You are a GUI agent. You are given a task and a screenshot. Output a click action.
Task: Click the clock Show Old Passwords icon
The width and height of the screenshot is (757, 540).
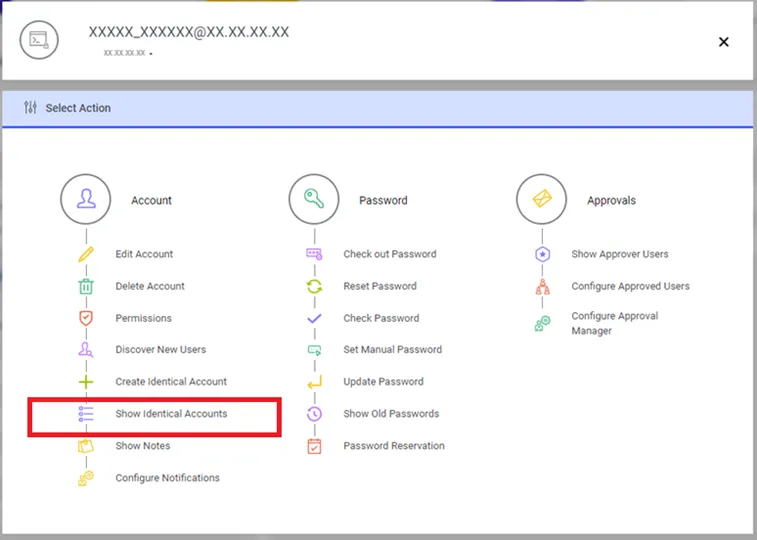pyautogui.click(x=314, y=414)
